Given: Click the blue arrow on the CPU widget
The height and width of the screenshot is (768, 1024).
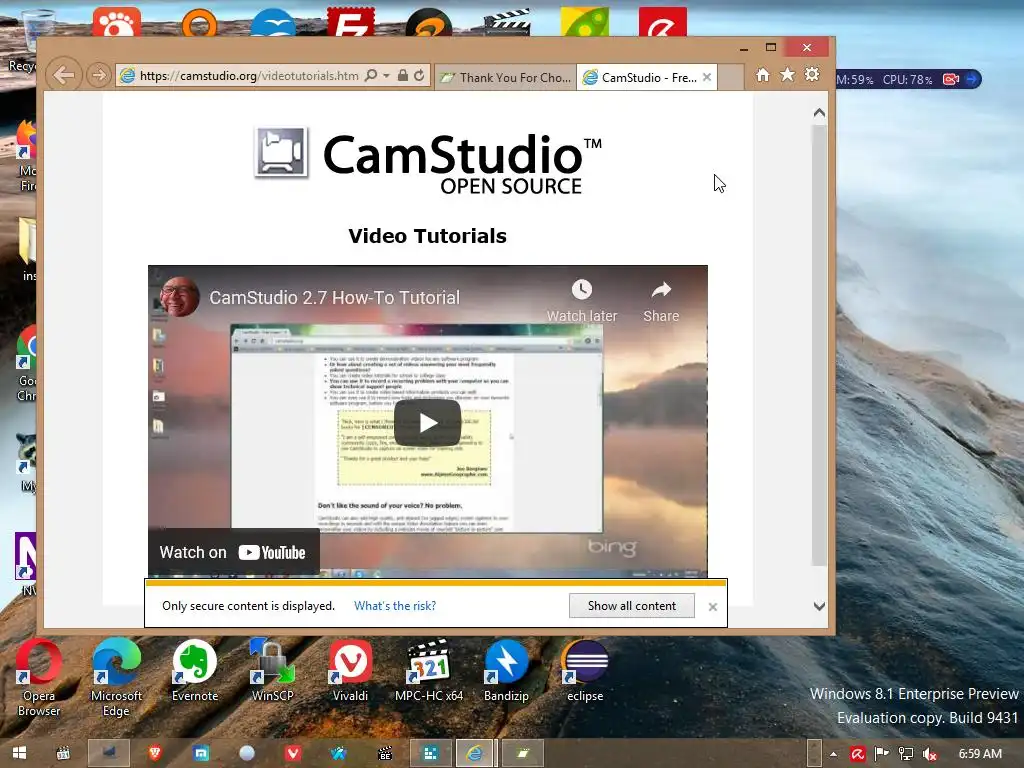Looking at the screenshot, I should point(972,79).
